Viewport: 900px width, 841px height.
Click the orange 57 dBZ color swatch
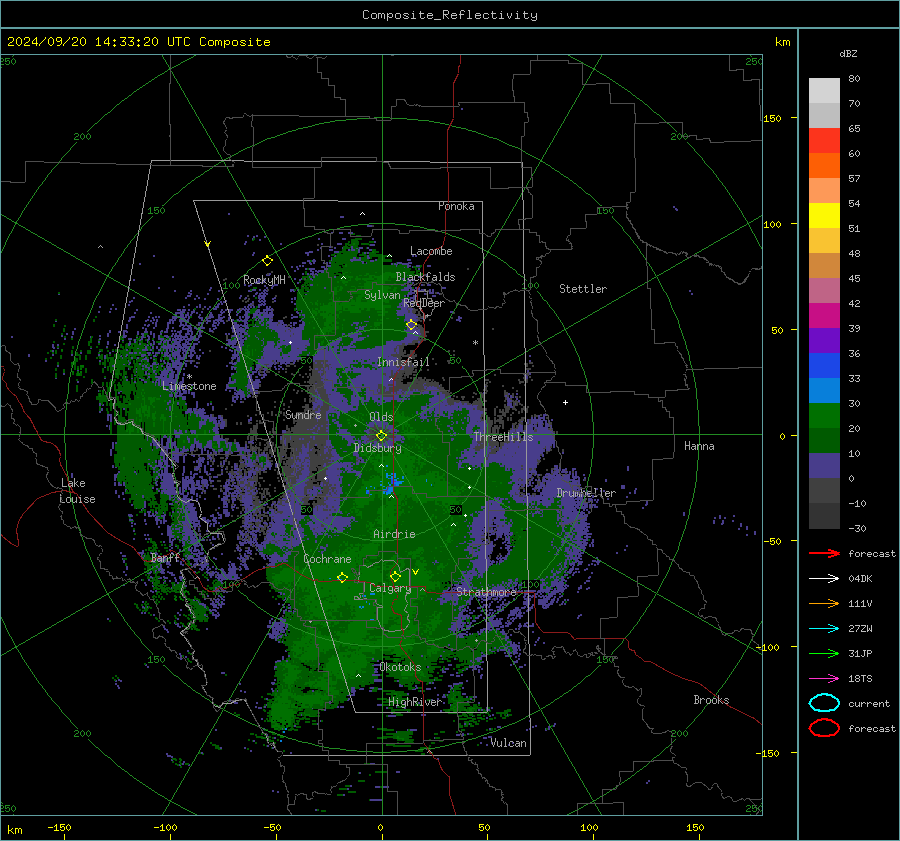click(824, 166)
